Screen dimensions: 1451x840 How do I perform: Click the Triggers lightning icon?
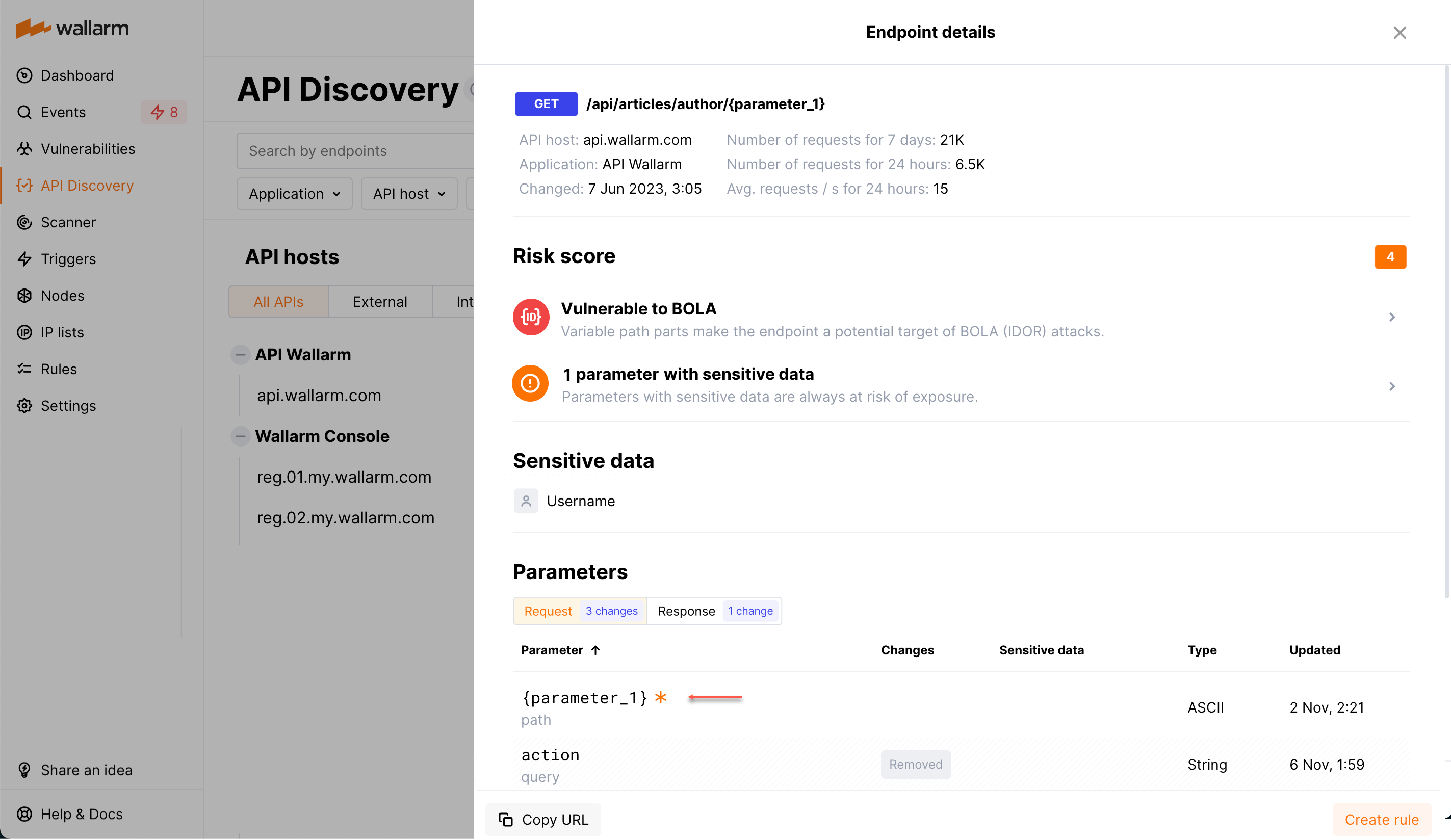(24, 259)
